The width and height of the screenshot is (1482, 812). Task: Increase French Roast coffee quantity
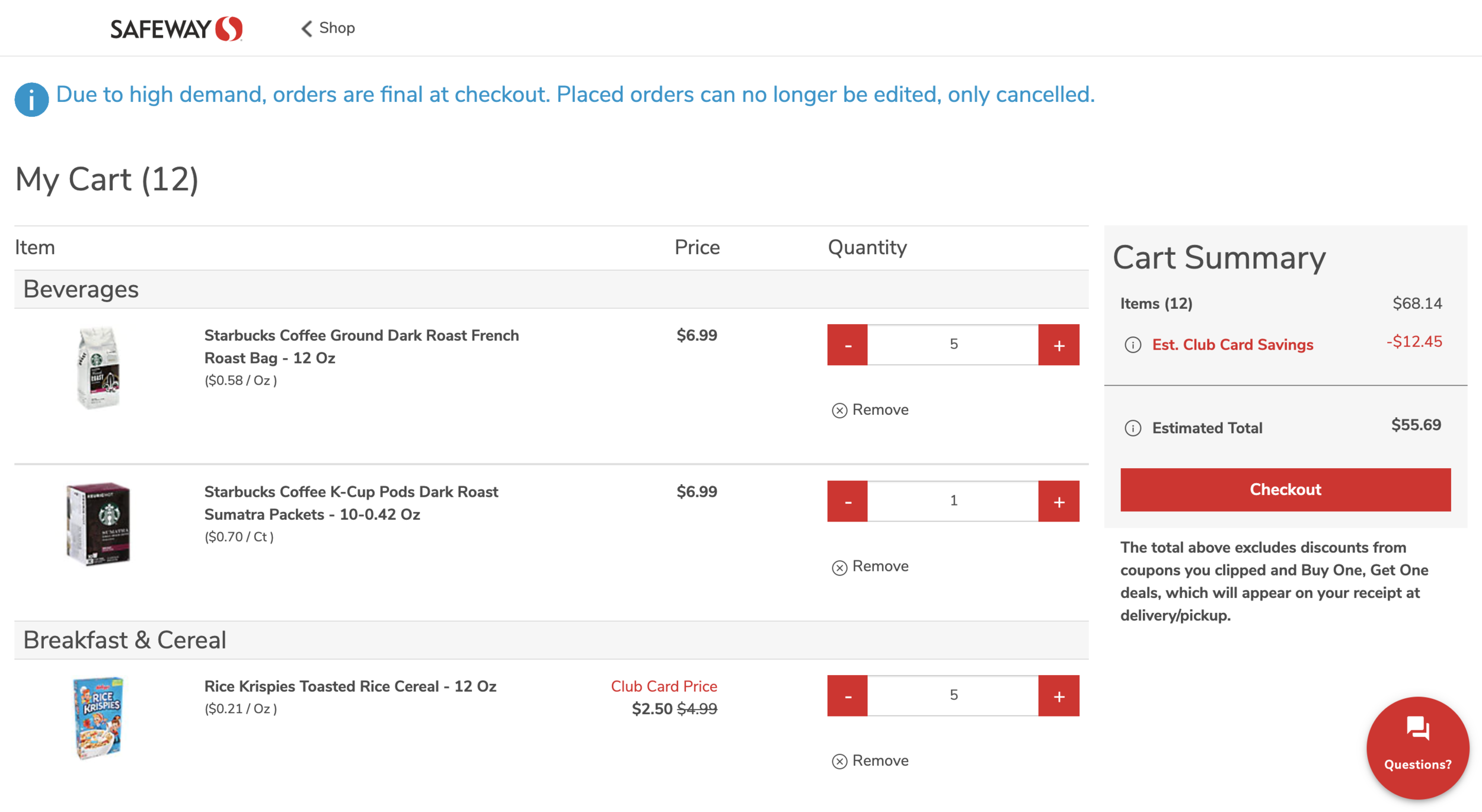[x=1058, y=345]
